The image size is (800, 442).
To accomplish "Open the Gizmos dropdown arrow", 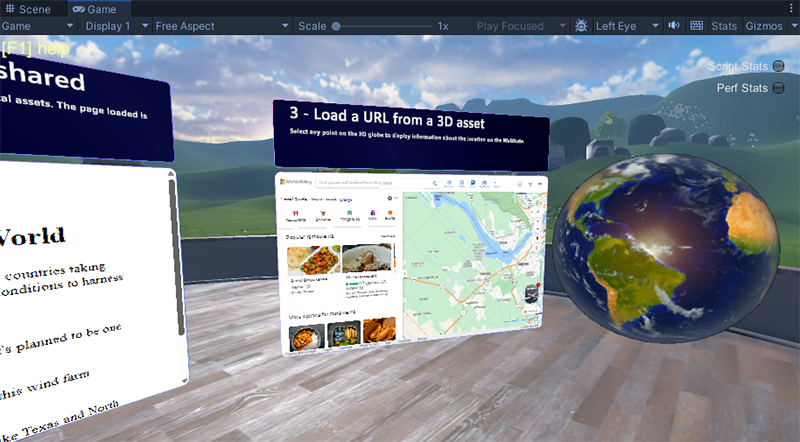I will [793, 26].
